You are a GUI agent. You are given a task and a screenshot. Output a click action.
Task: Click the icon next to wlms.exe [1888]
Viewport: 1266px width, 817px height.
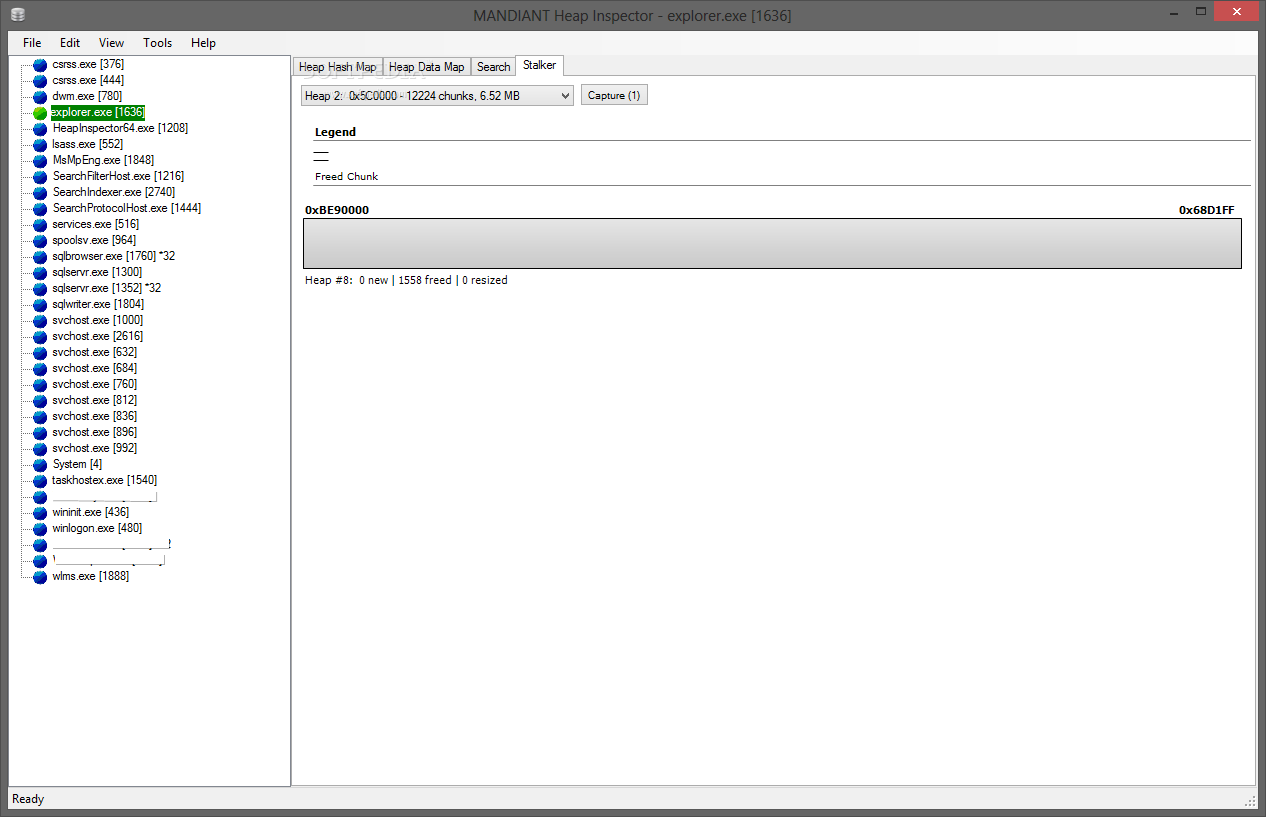(x=40, y=577)
